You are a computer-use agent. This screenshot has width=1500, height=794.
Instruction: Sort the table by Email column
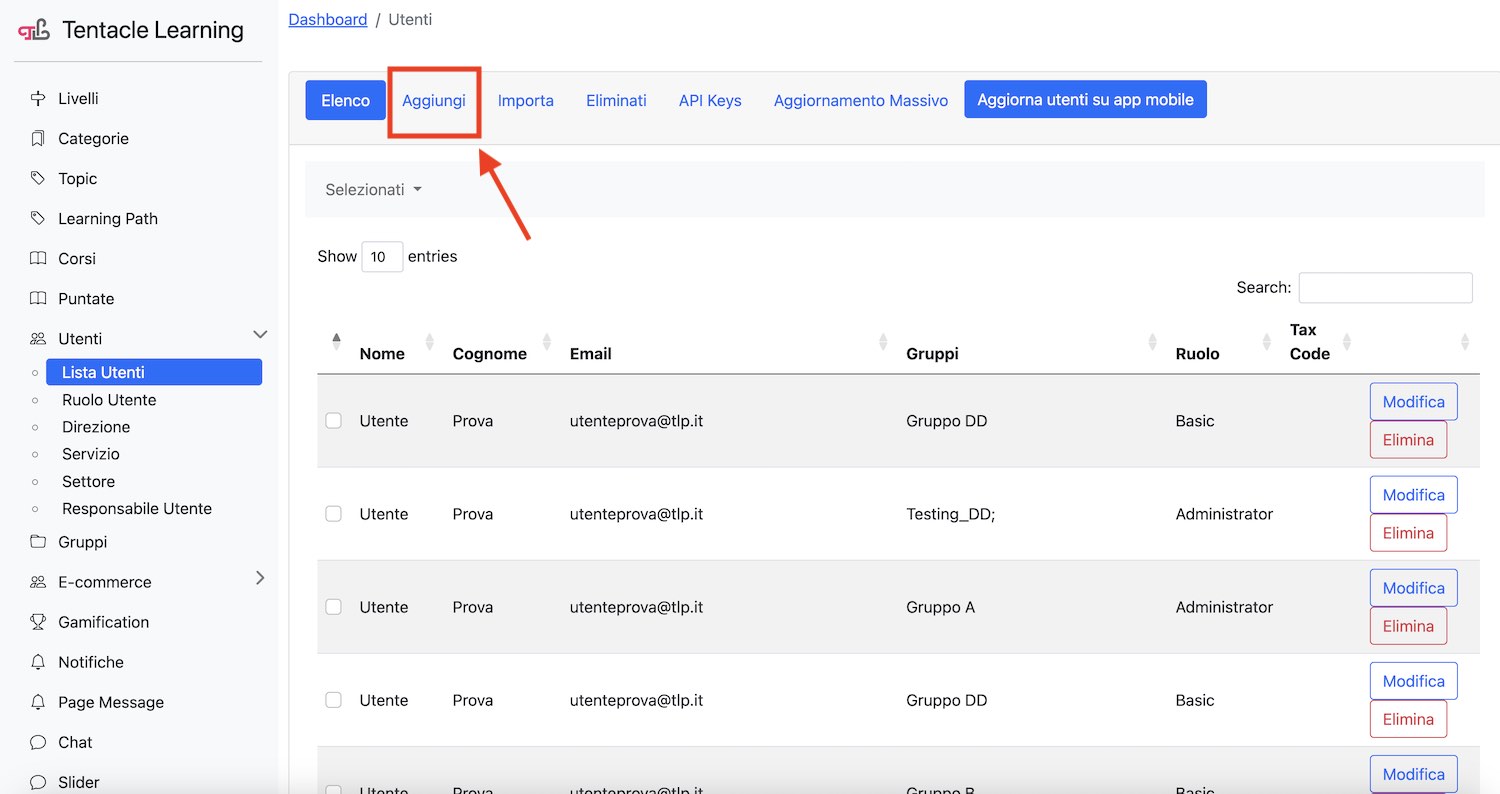click(590, 353)
